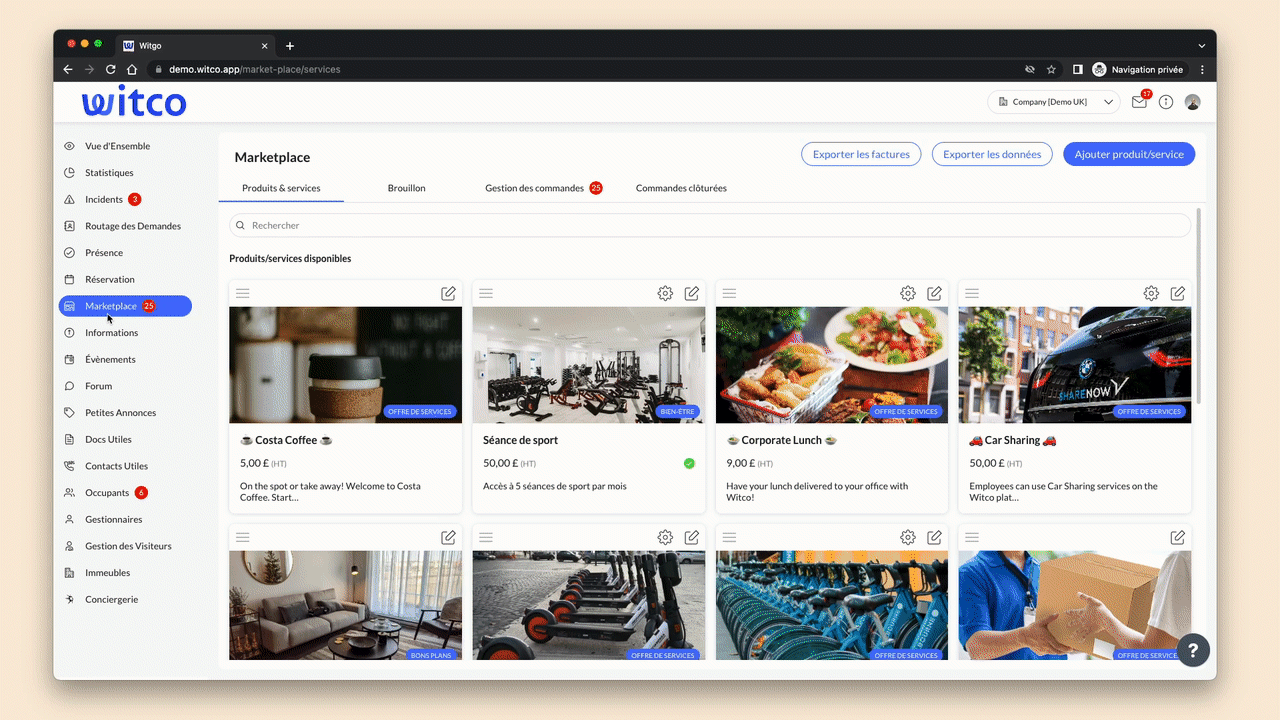Go to Conciergerie in sidebar

pos(111,599)
